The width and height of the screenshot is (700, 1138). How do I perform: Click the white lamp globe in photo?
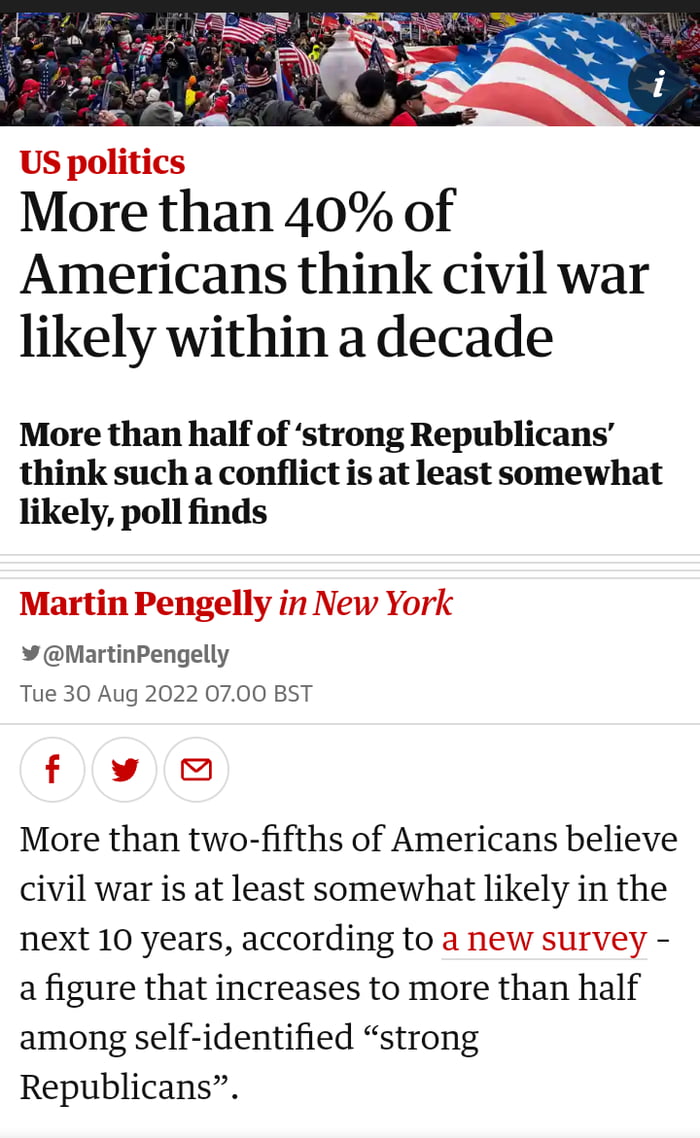click(x=343, y=58)
